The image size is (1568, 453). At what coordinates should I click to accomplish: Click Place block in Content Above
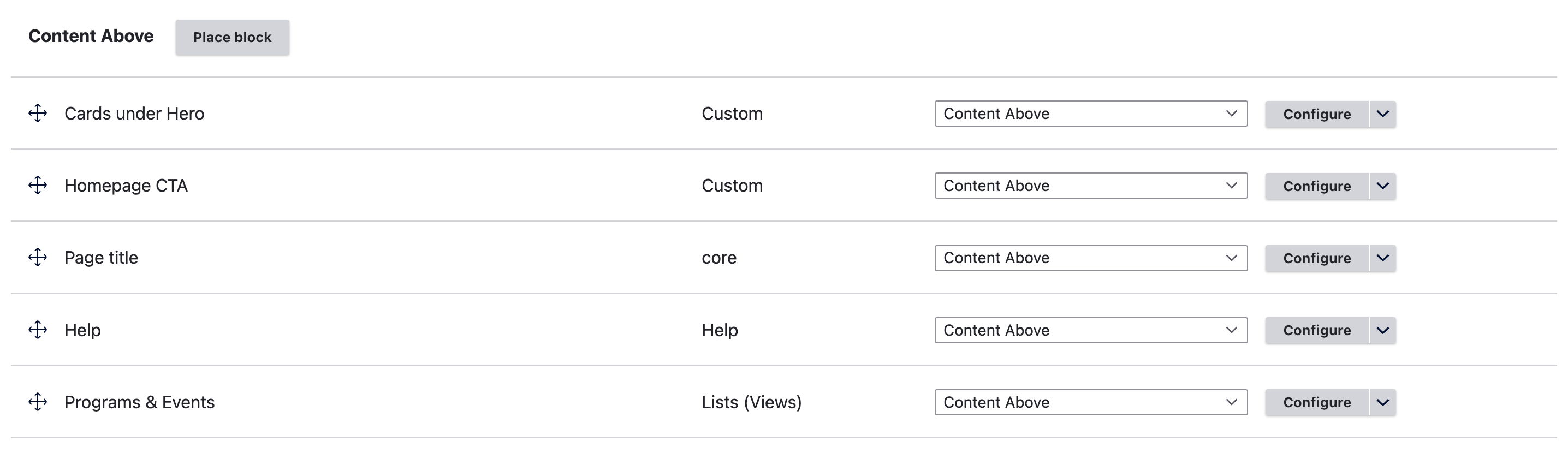tap(232, 37)
